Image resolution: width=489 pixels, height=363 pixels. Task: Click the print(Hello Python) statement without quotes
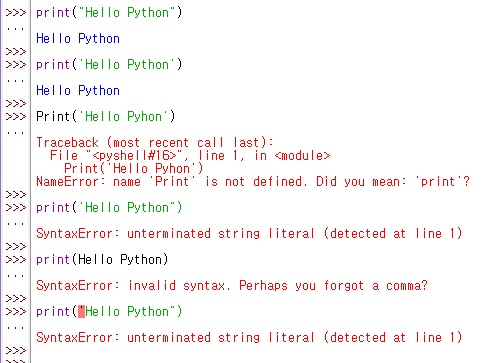[102, 259]
